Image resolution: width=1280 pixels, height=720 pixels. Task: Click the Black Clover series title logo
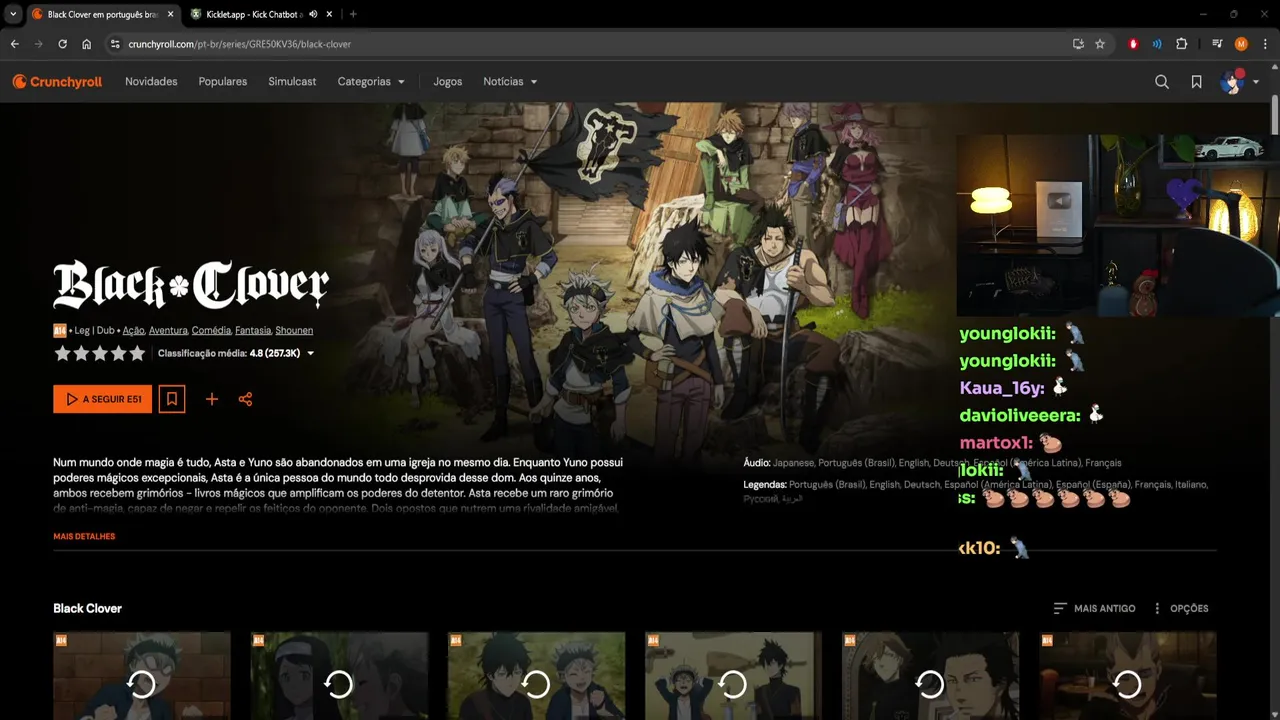[191, 285]
